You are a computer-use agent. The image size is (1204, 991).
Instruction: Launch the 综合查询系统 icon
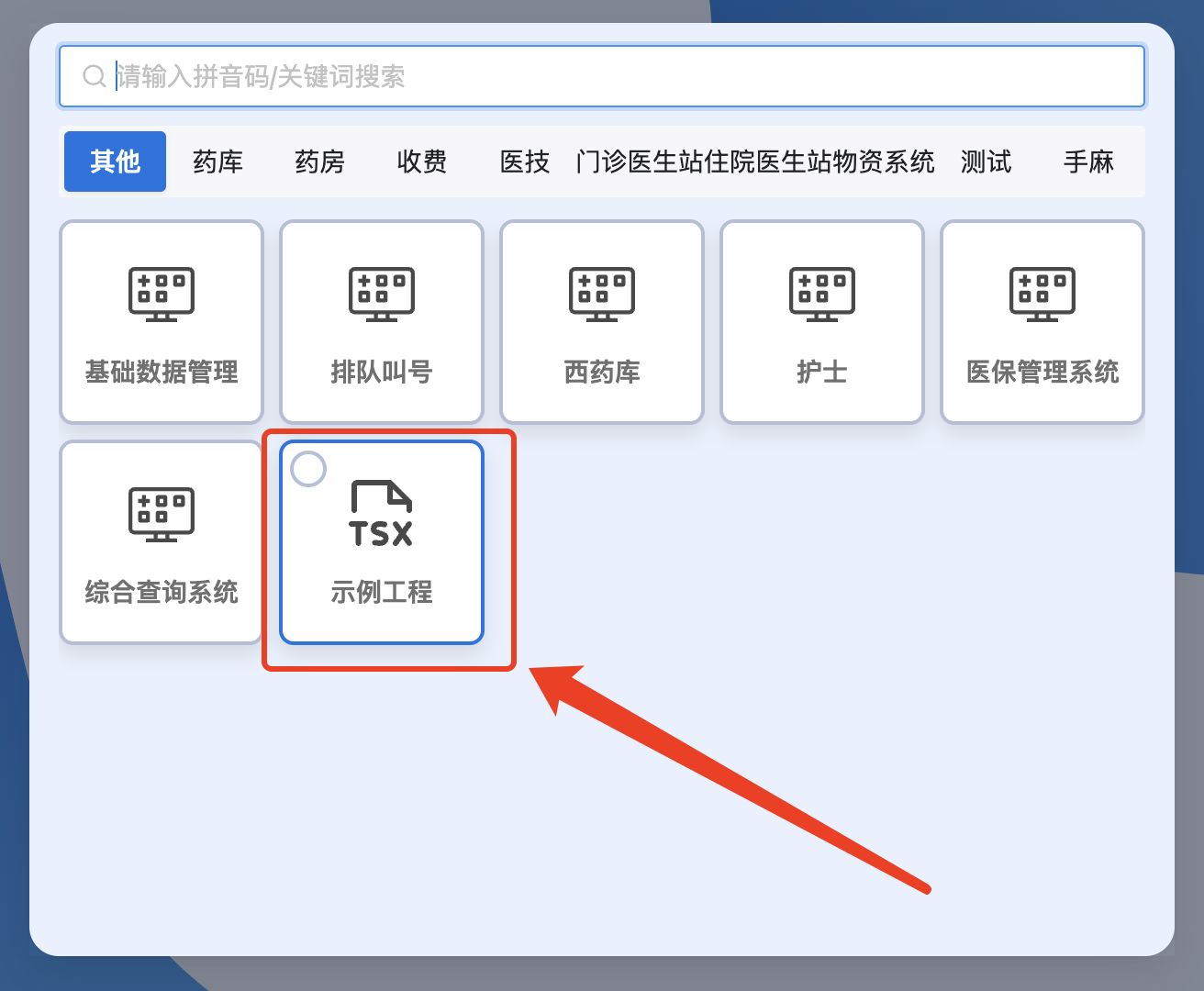[x=161, y=541]
